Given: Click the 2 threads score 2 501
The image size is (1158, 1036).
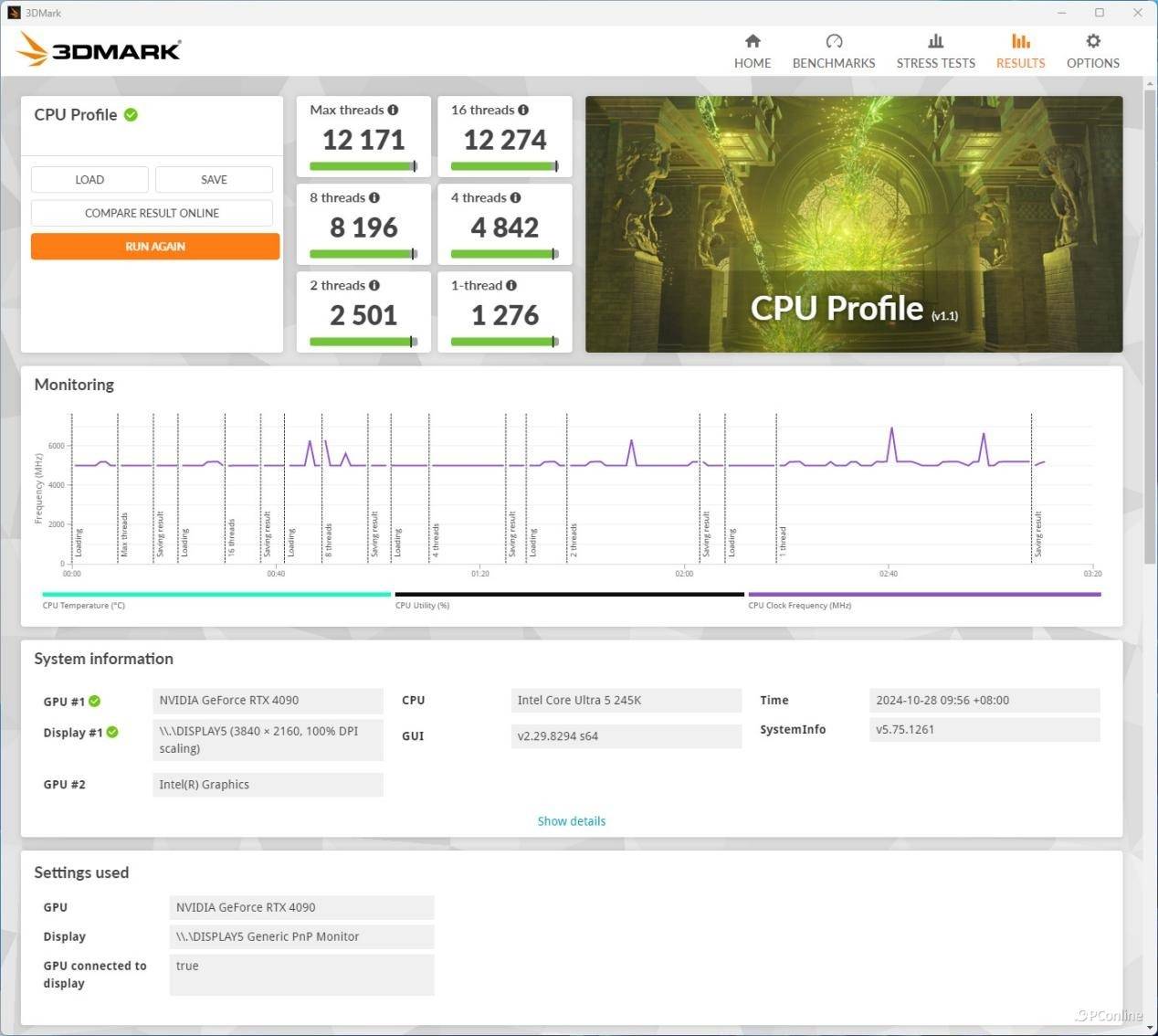Looking at the screenshot, I should pyautogui.click(x=363, y=315).
